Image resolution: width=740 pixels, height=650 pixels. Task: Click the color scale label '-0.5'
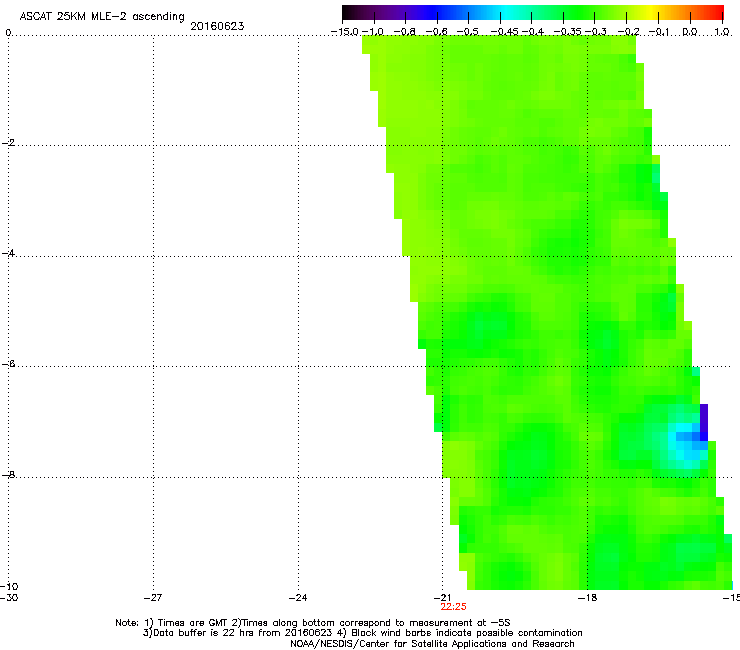468,32
